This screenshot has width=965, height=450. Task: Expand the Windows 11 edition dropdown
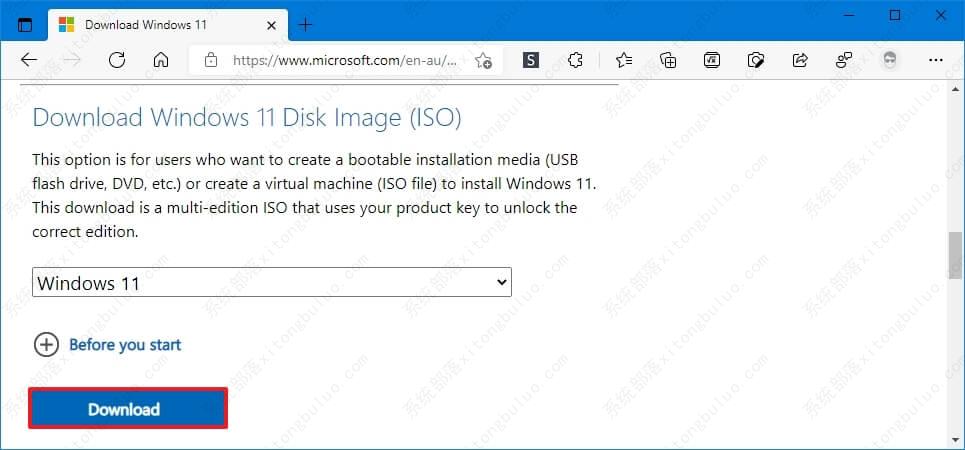(x=272, y=283)
